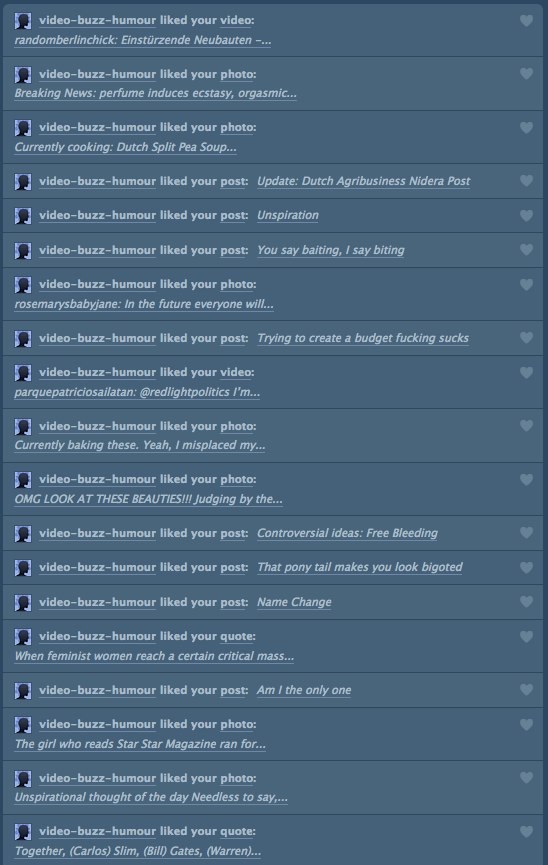Open 'That pony tail makes you look bigoted'
This screenshot has height=865, width=548.
[x=360, y=567]
